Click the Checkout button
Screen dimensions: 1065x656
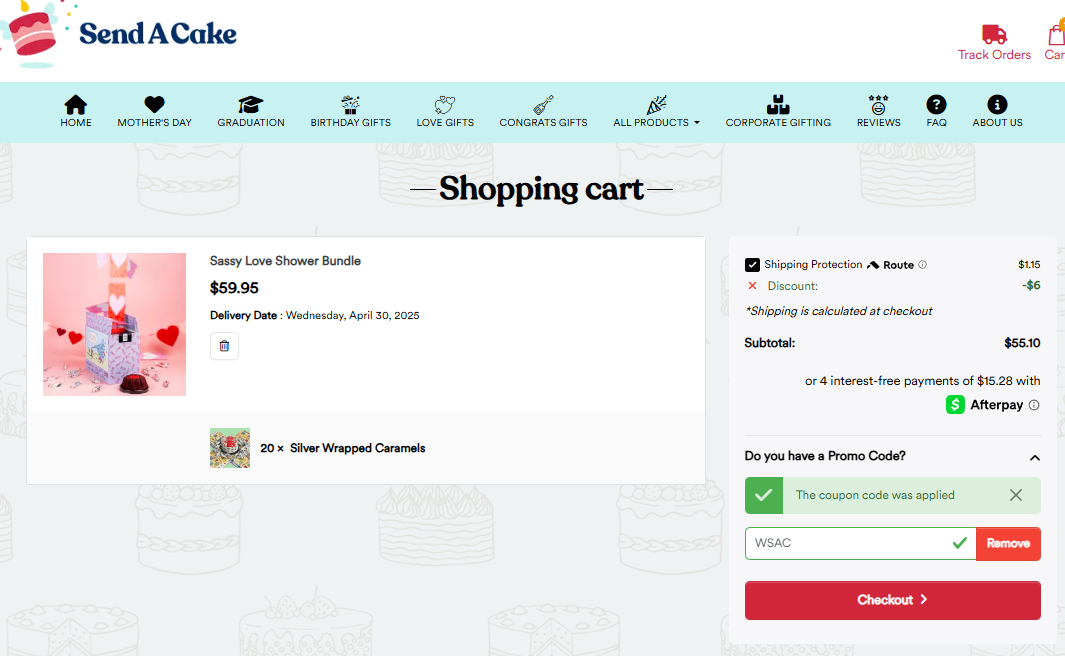click(892, 600)
